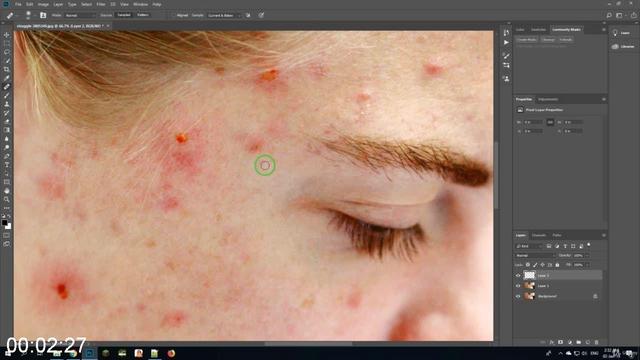Hide the top selected layer via its eye
Viewport: 640px width, 360px height.
coord(518,276)
